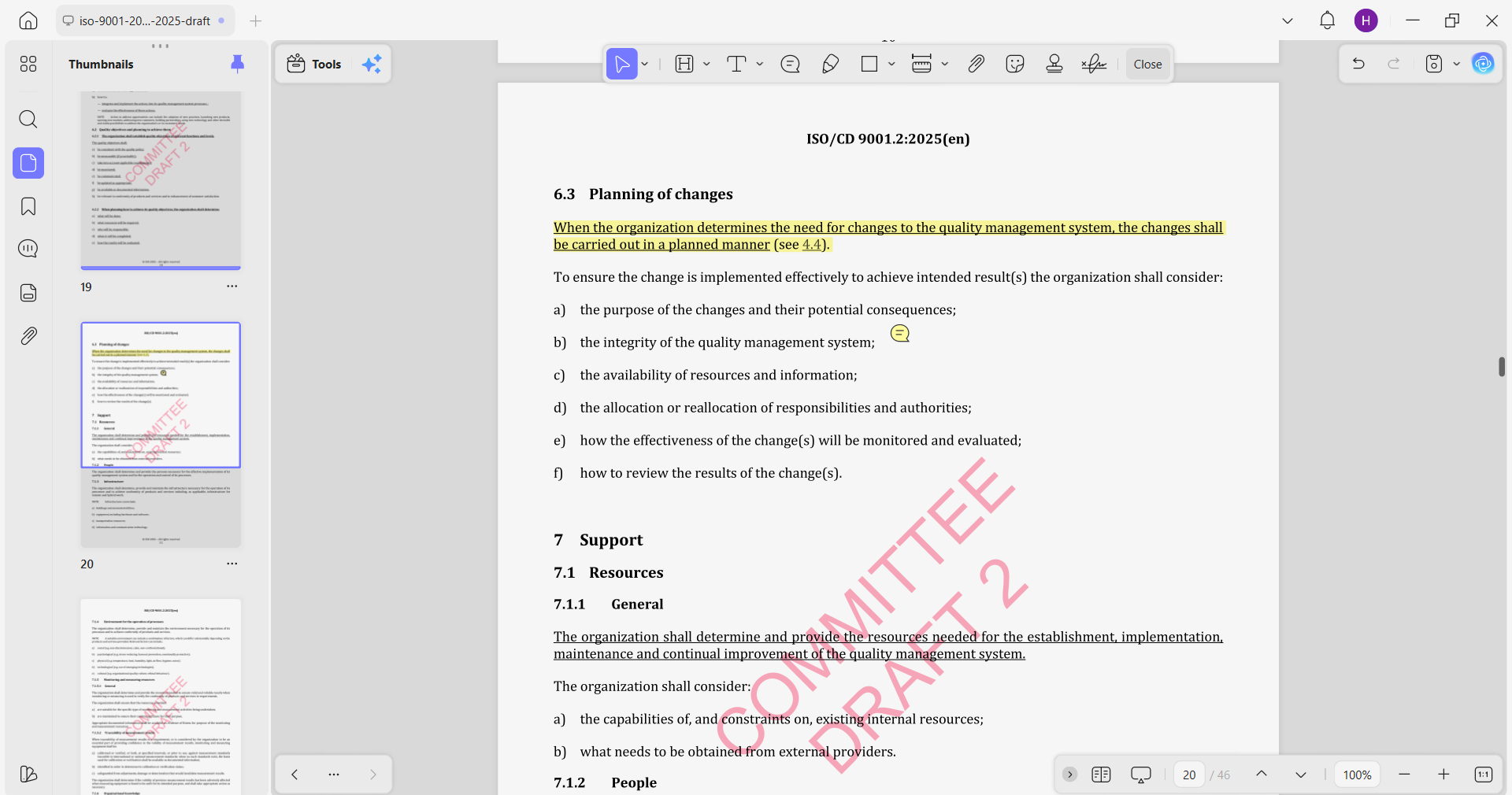This screenshot has width=1512, height=795.
Task: Expand the highlight tool options dropdown
Action: click(x=706, y=64)
